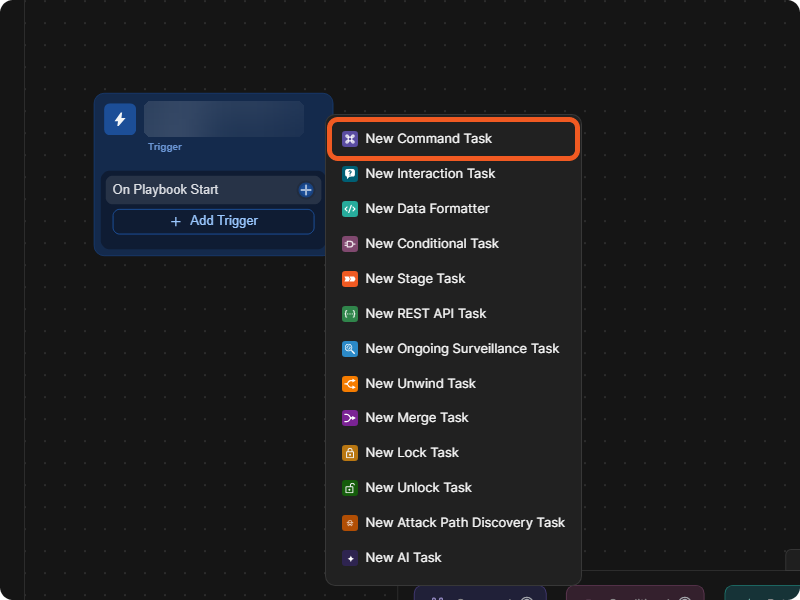Select New Stage Task entry
The width and height of the screenshot is (800, 600).
453,279
